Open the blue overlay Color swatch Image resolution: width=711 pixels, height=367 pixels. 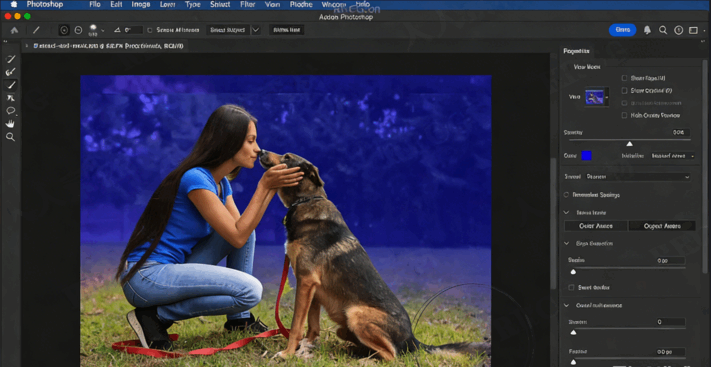click(586, 156)
